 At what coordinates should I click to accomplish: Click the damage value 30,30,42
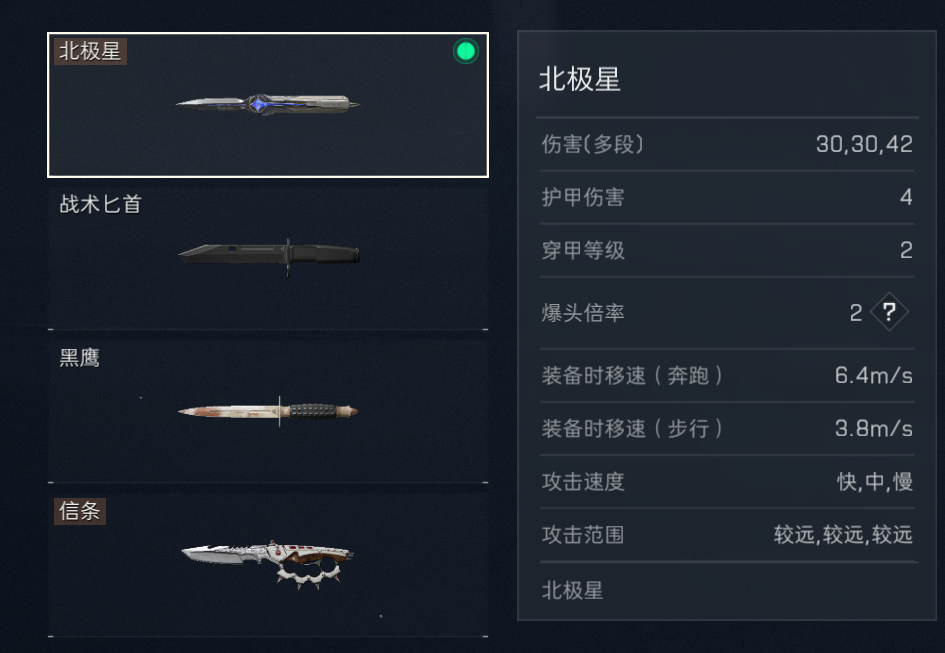864,144
